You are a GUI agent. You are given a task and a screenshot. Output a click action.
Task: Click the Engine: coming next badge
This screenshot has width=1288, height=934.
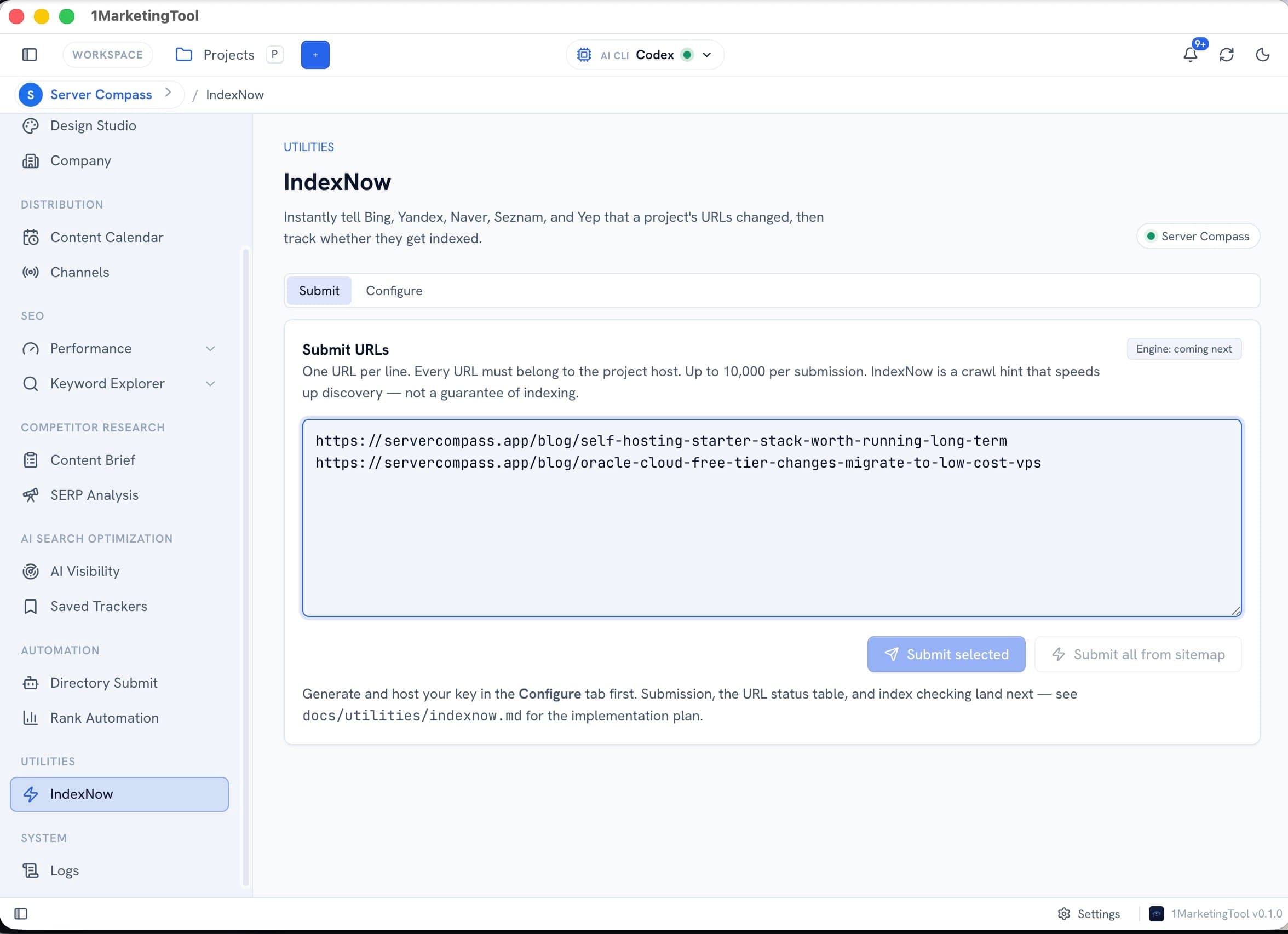1184,349
